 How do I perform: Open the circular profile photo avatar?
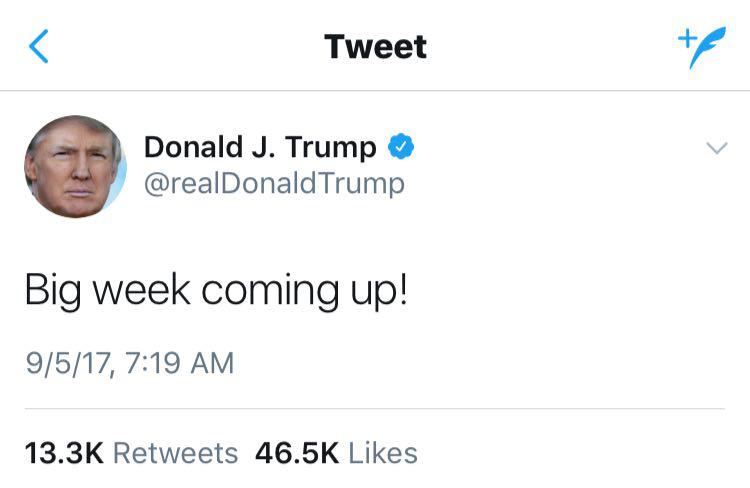coord(76,166)
